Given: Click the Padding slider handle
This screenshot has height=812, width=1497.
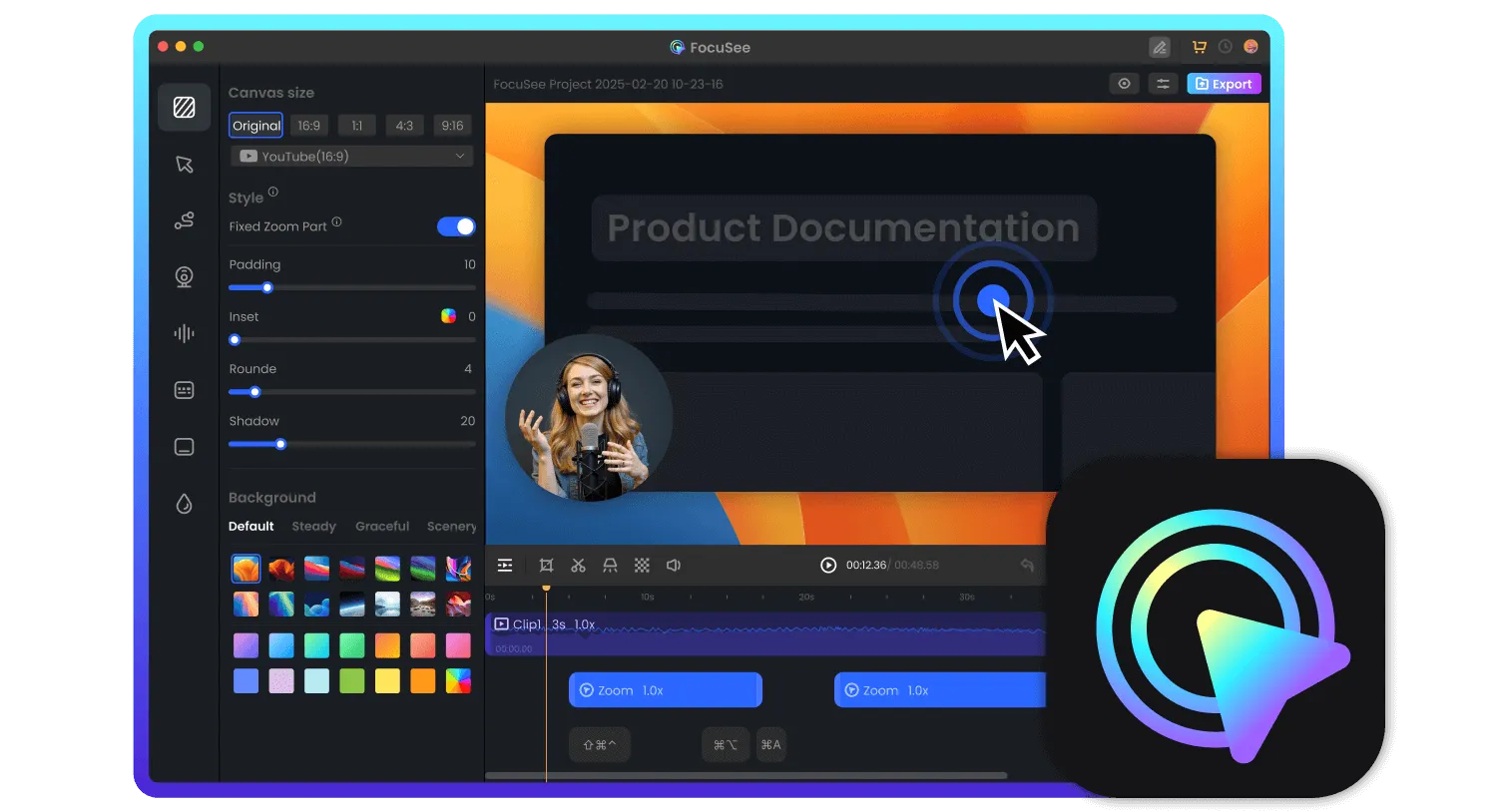Looking at the screenshot, I should tap(267, 288).
